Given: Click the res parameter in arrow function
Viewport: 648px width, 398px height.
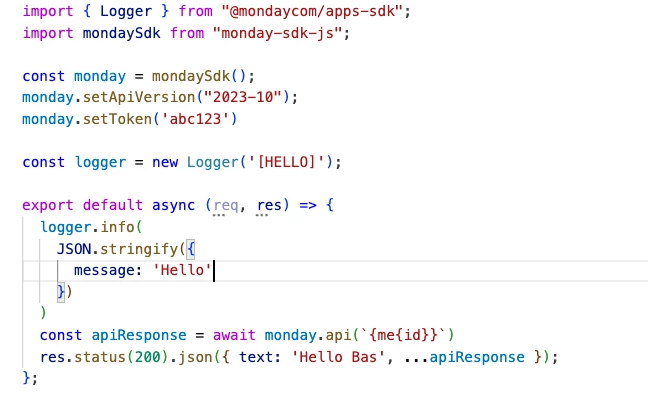Looking at the screenshot, I should pos(269,205).
